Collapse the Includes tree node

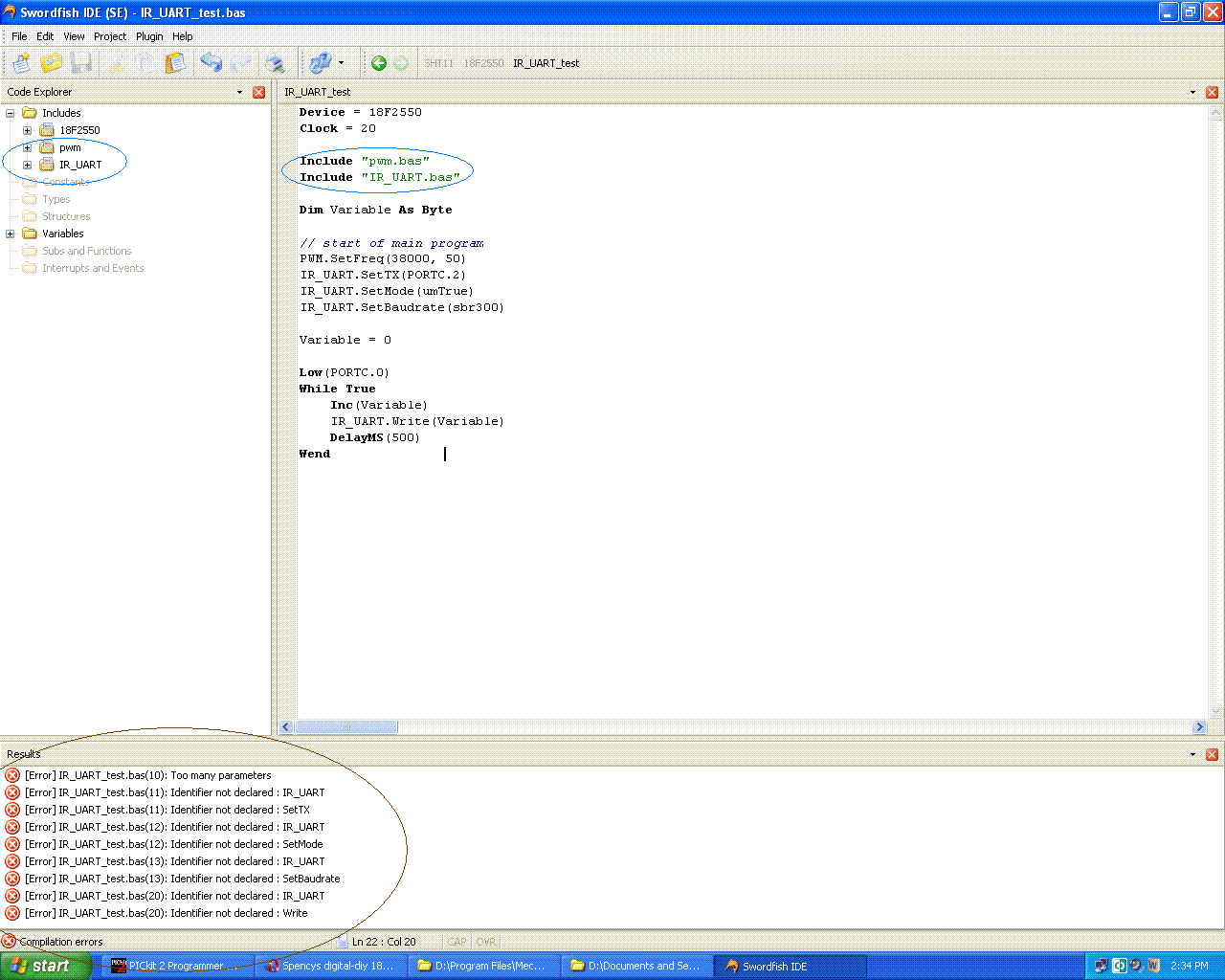pos(11,113)
